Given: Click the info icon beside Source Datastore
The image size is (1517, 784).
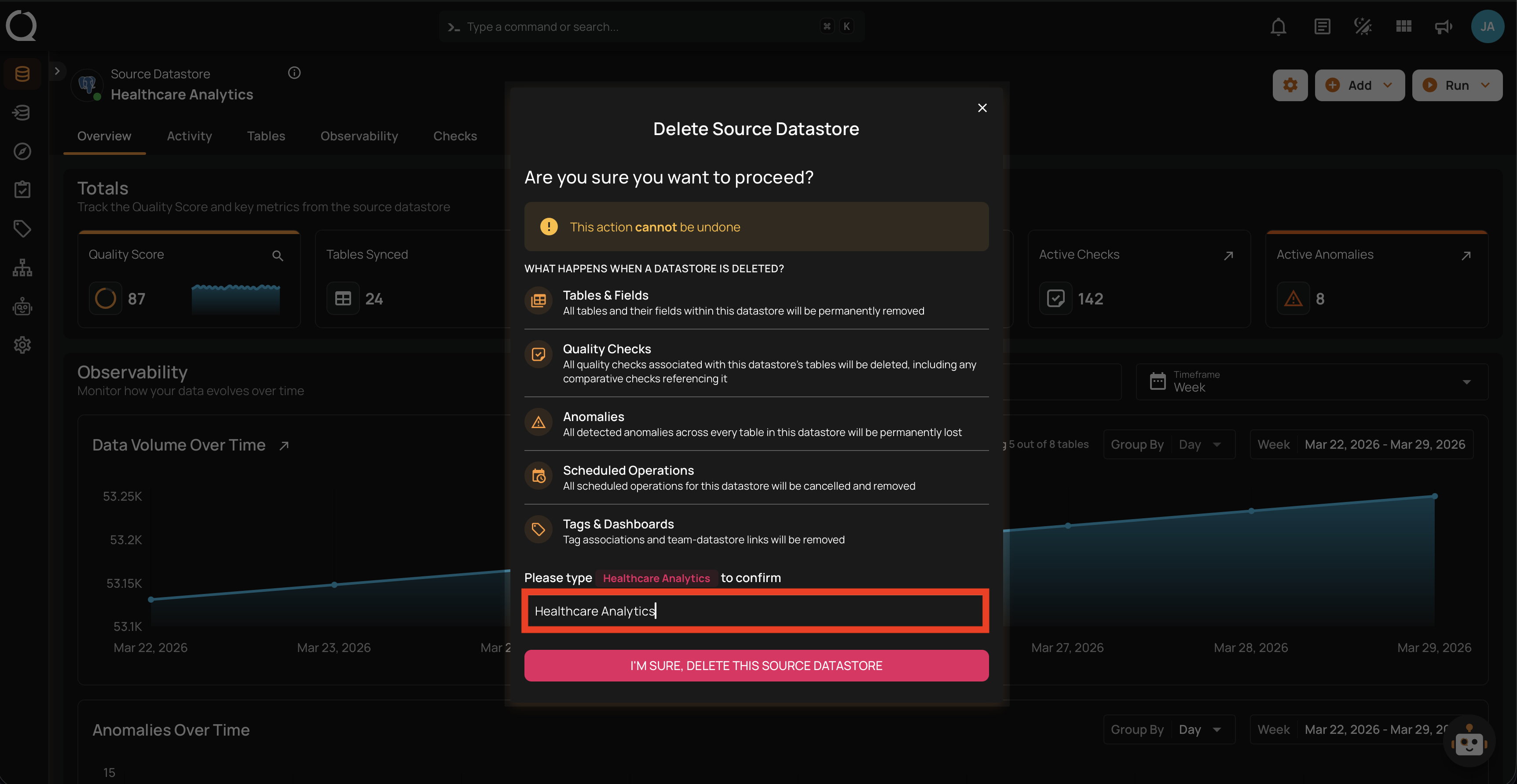Looking at the screenshot, I should (x=294, y=73).
